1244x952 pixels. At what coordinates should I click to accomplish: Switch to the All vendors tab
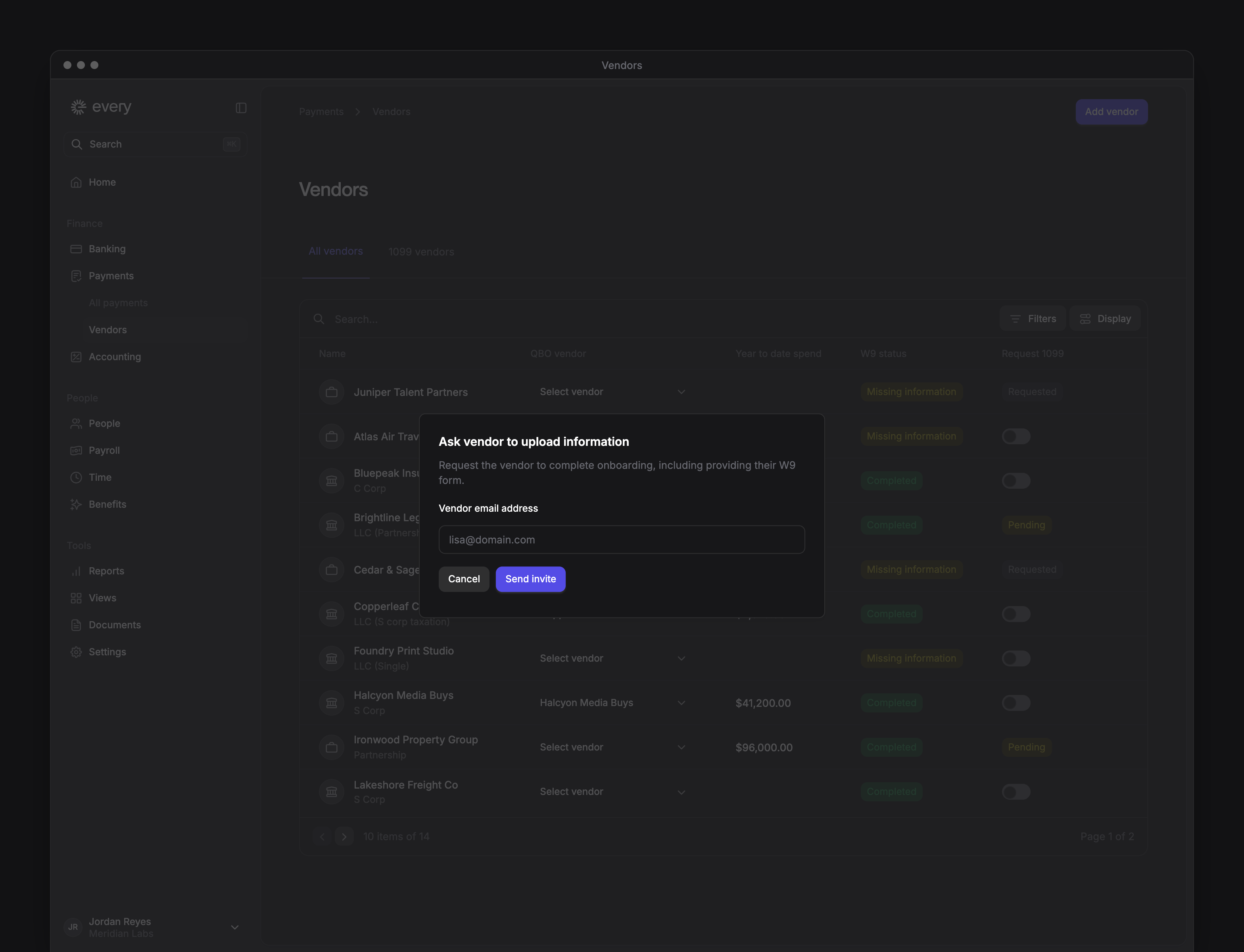[x=336, y=251]
